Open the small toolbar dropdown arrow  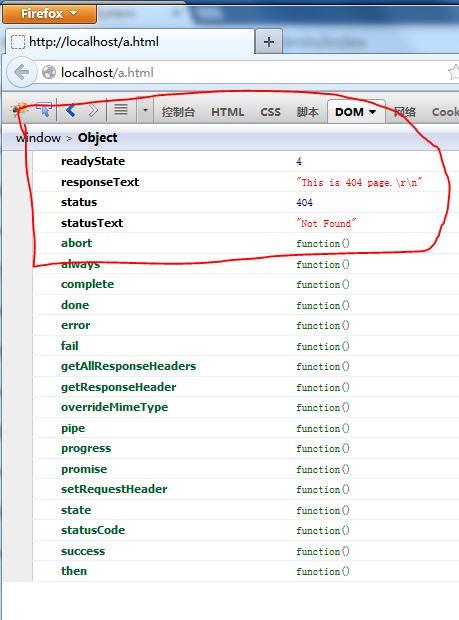(145, 110)
